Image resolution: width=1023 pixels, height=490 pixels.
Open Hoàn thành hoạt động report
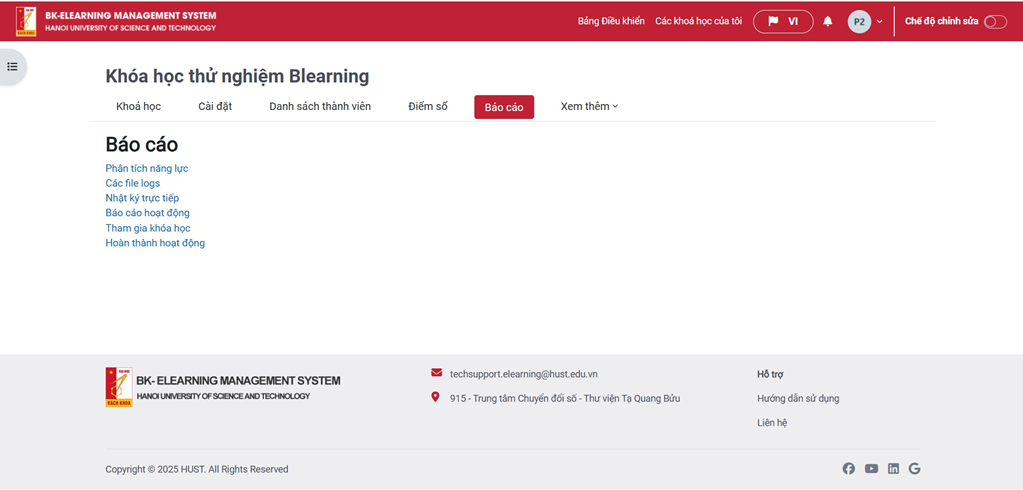pyautogui.click(x=155, y=243)
